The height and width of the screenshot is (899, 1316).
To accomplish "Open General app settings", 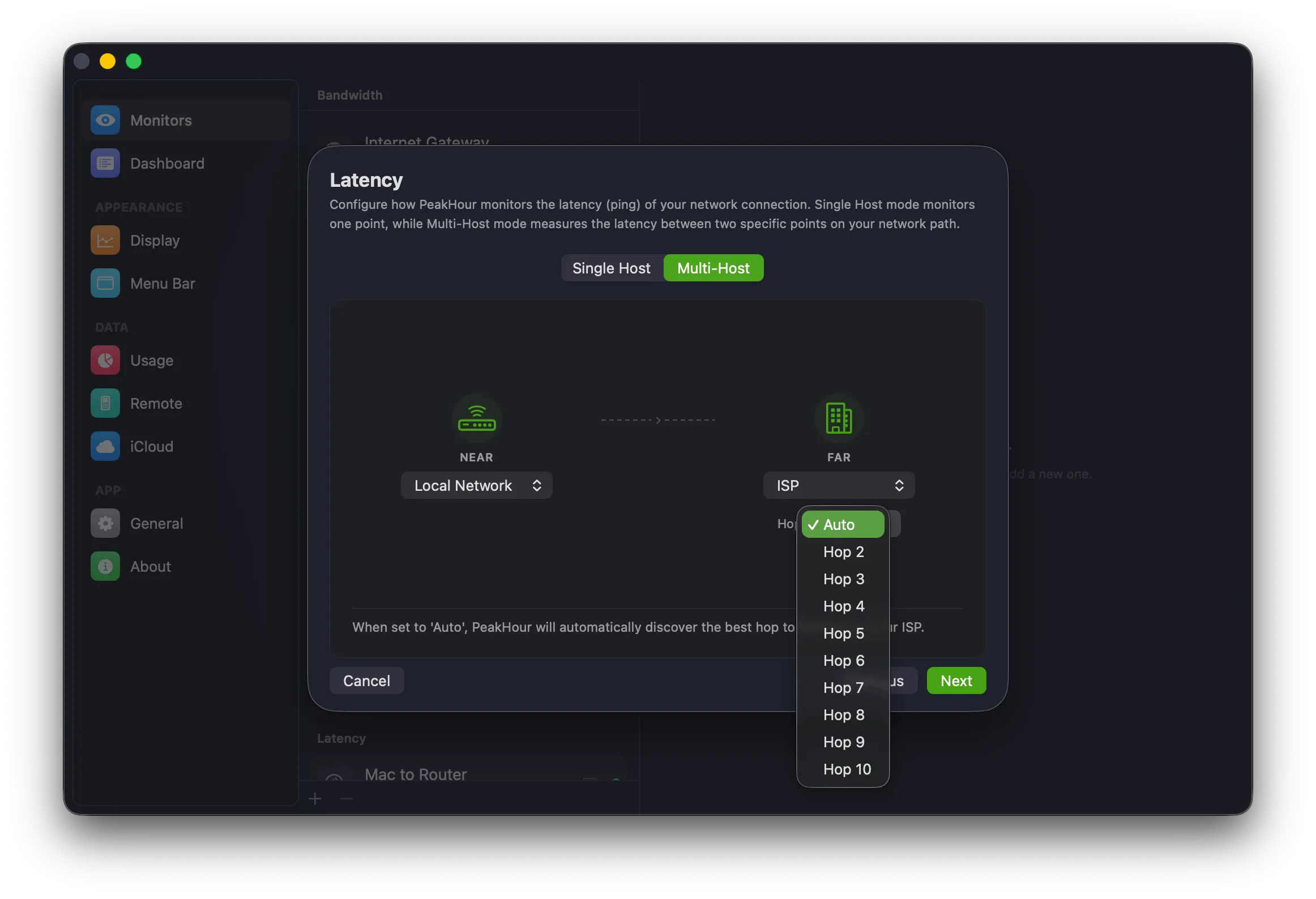I will [186, 523].
